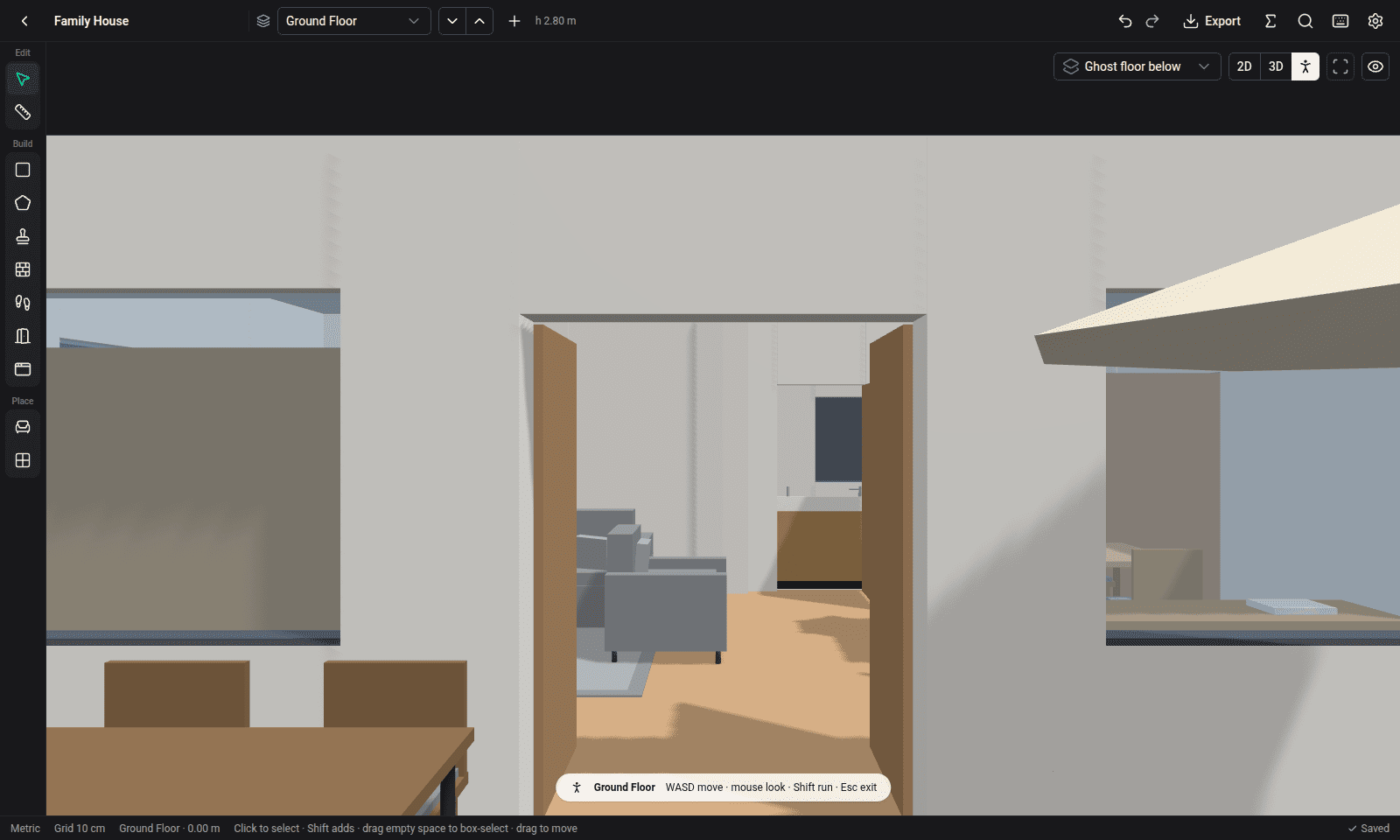This screenshot has width=1400, height=840.
Task: Choose the rectangle room tool
Action: 23,170
